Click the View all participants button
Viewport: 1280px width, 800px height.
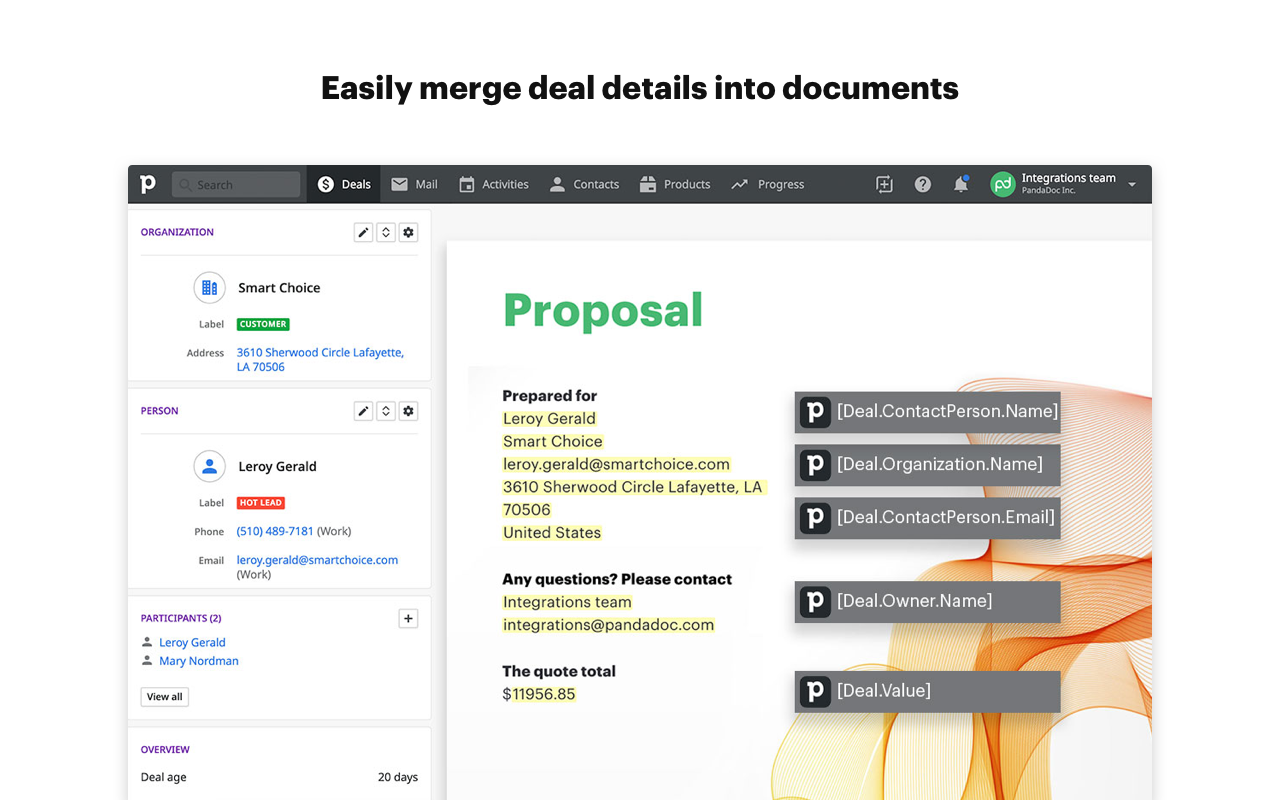pyautogui.click(x=165, y=697)
